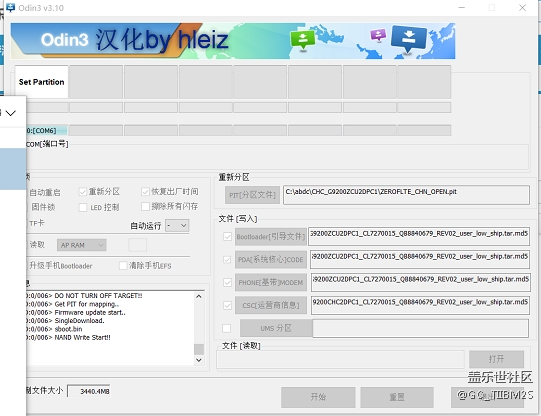Click the 开始 start button

318,397
